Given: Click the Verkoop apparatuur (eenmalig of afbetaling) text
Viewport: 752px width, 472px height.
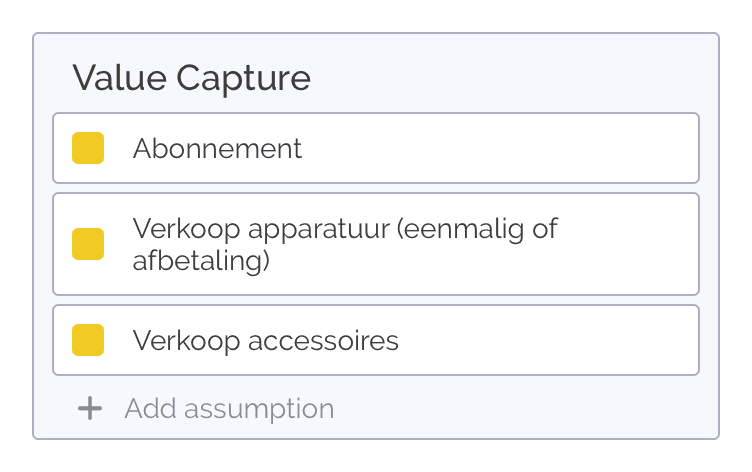Looking at the screenshot, I should pyautogui.click(x=344, y=244).
